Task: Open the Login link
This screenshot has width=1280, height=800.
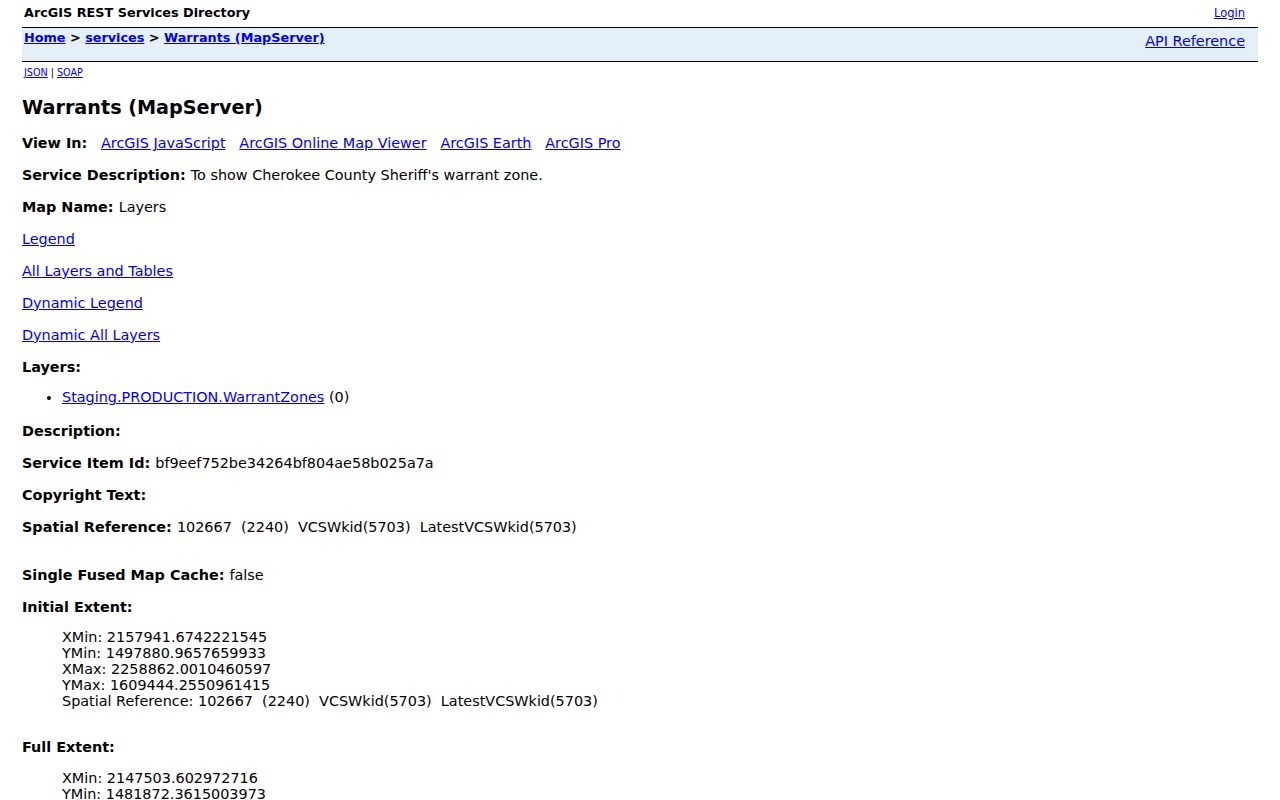Action: (1229, 13)
